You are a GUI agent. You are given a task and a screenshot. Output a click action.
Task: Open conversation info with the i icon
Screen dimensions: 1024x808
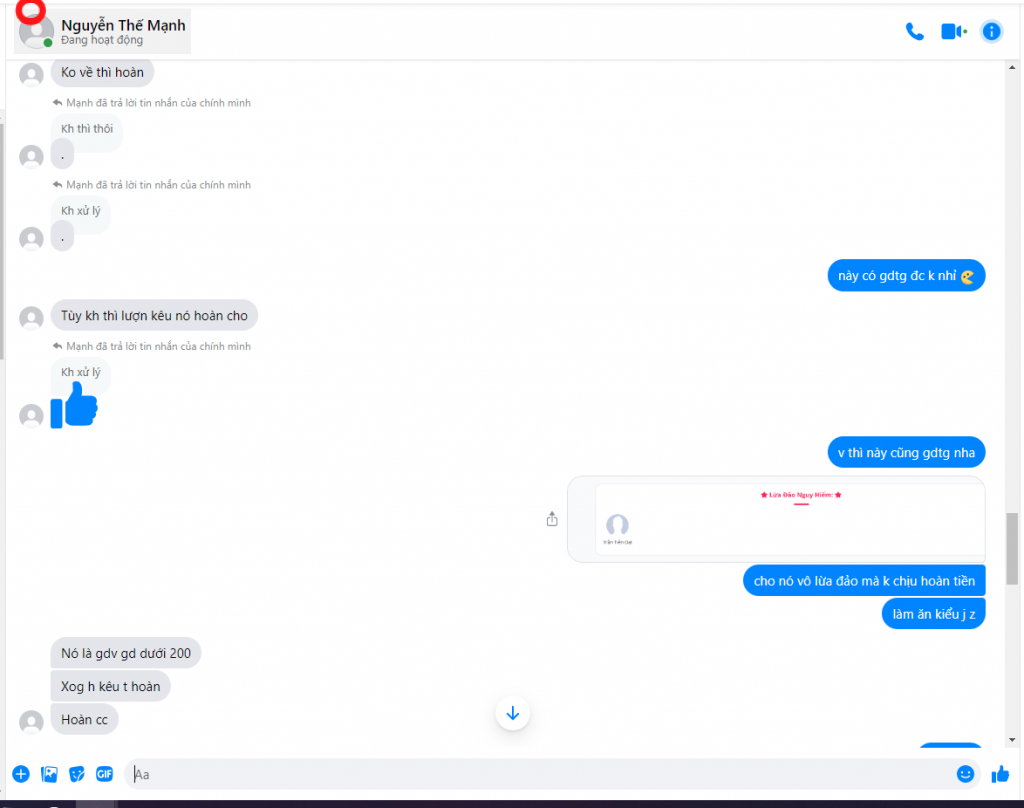pos(991,31)
